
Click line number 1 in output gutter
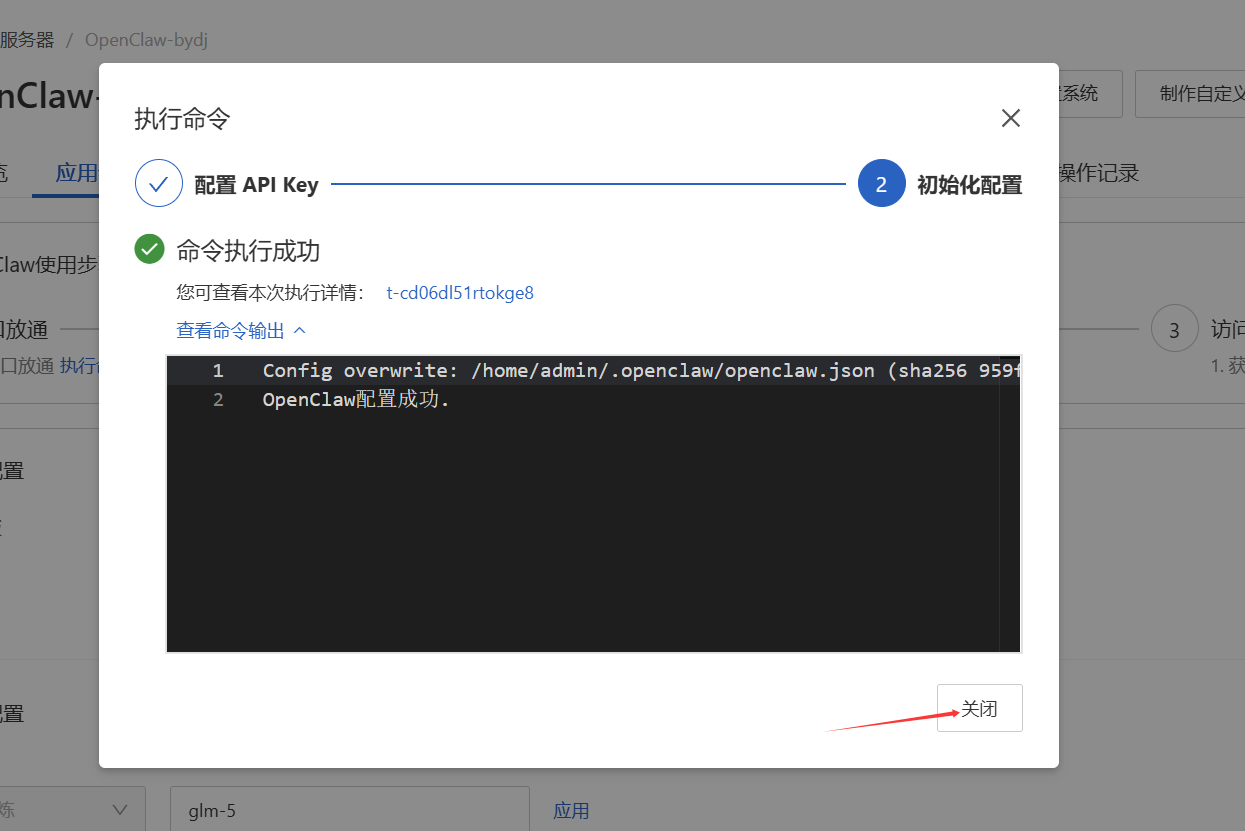[x=217, y=371]
